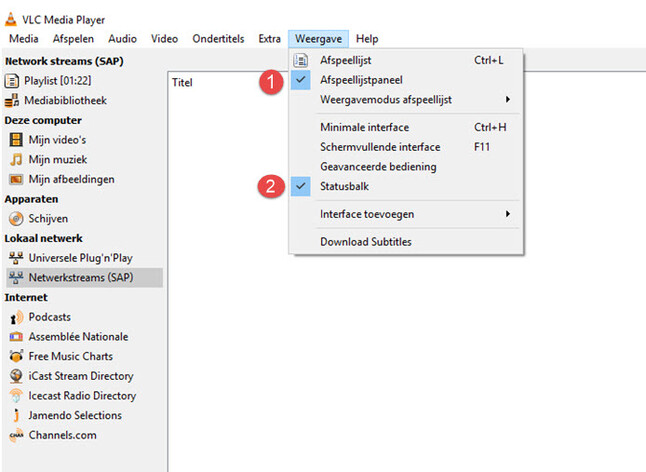Click the Playlist icon in sidebar
Image resolution: width=646 pixels, height=472 pixels.
click(x=12, y=81)
